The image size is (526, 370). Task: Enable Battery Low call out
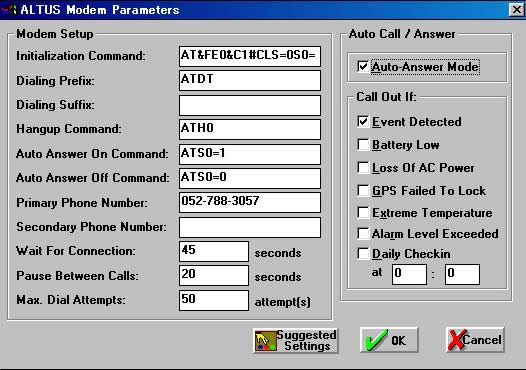(363, 145)
